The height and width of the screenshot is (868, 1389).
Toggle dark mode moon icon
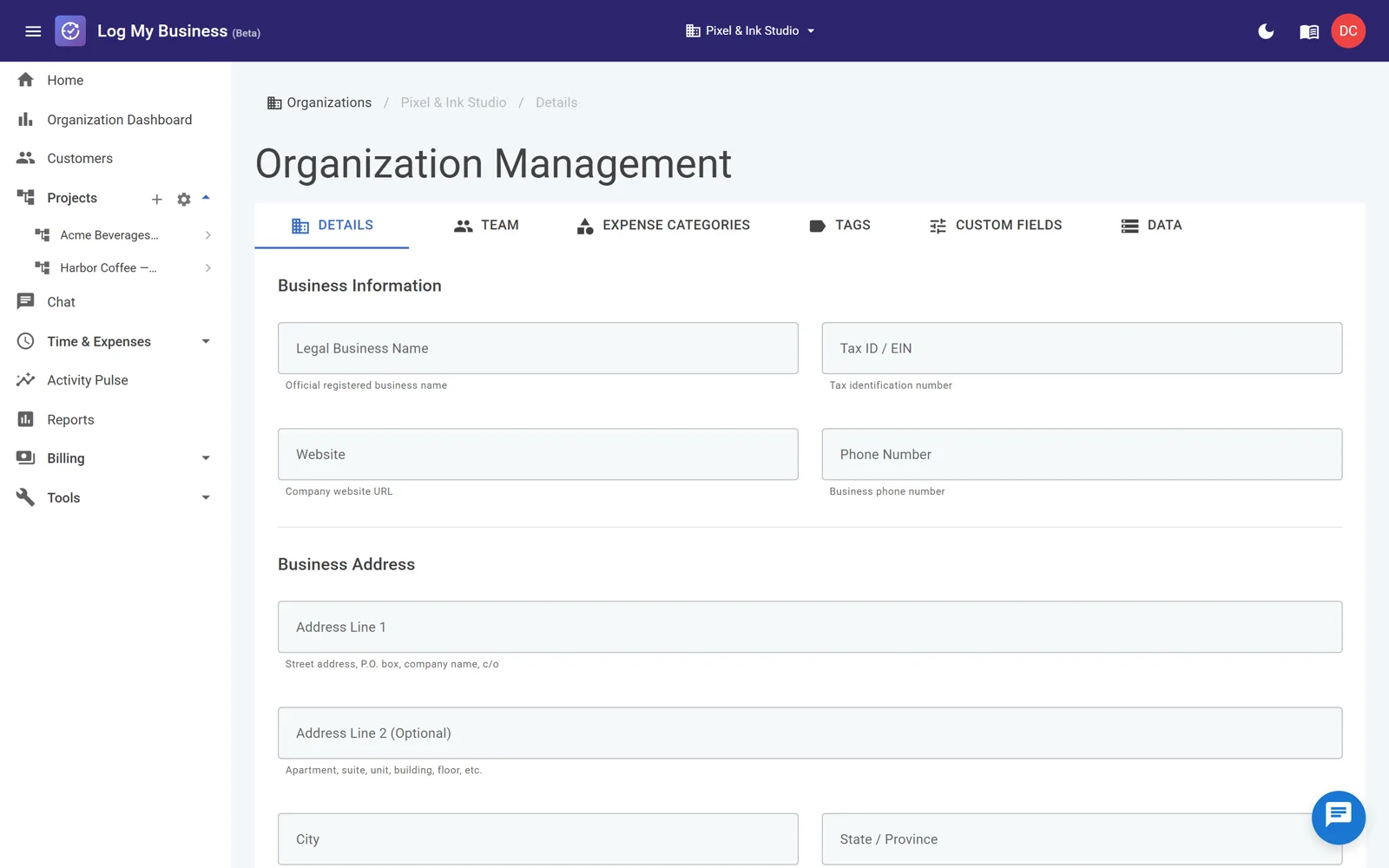coord(1266,31)
